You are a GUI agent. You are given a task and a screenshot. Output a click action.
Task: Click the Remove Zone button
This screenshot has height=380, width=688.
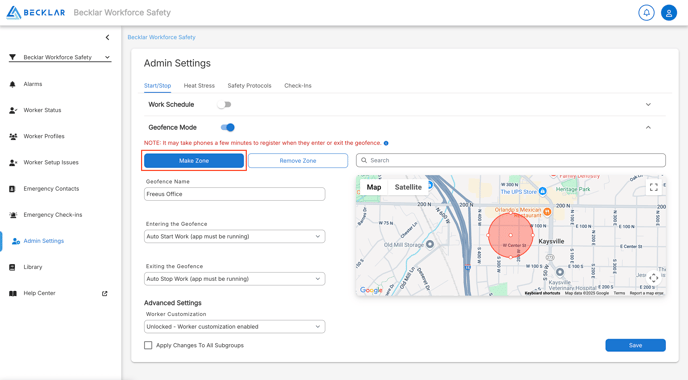click(298, 161)
